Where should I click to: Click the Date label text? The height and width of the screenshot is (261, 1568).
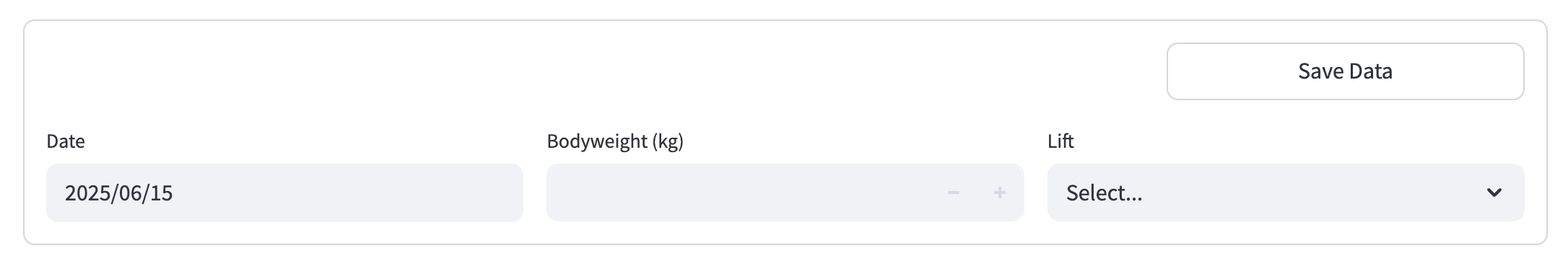pos(66,141)
